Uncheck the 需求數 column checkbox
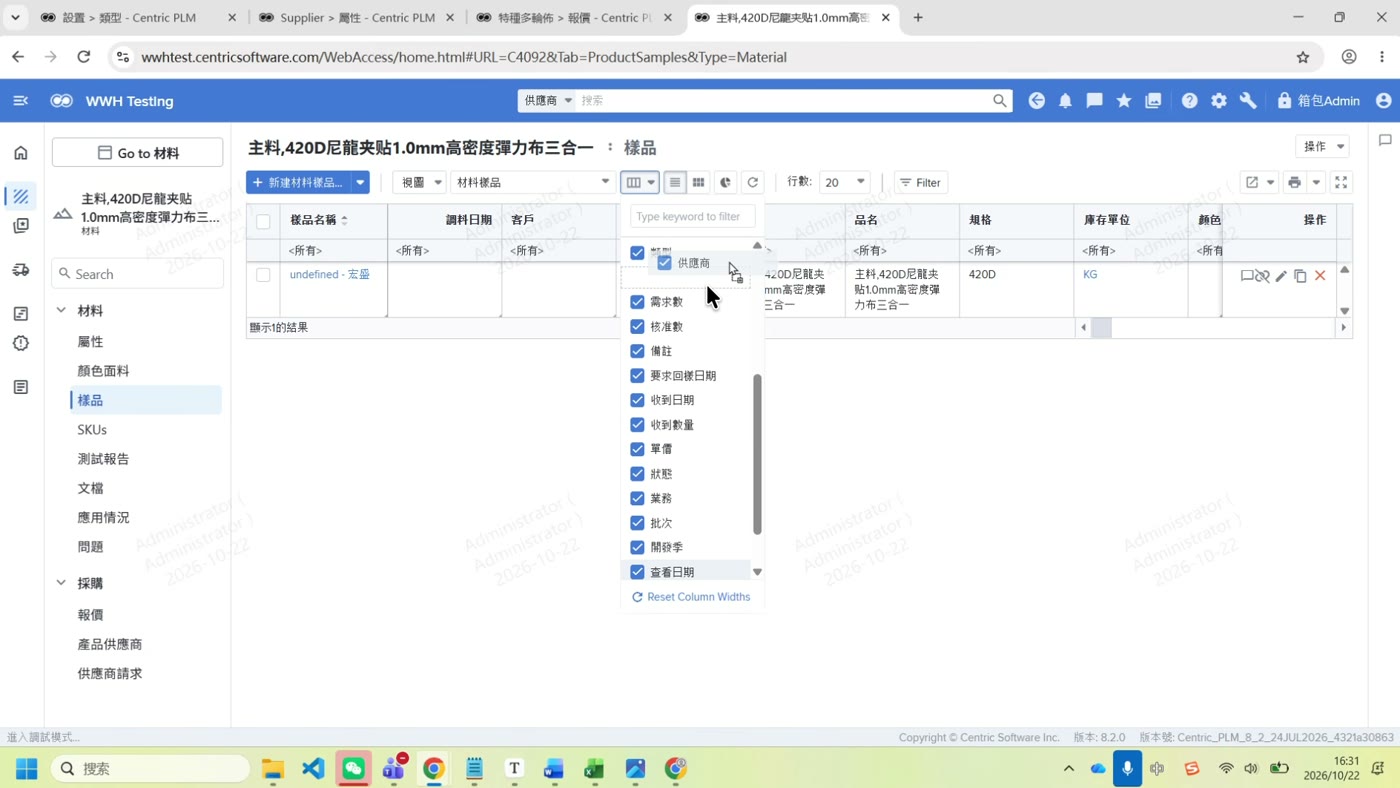Screen dimensions: 1400x788 pos(637,302)
